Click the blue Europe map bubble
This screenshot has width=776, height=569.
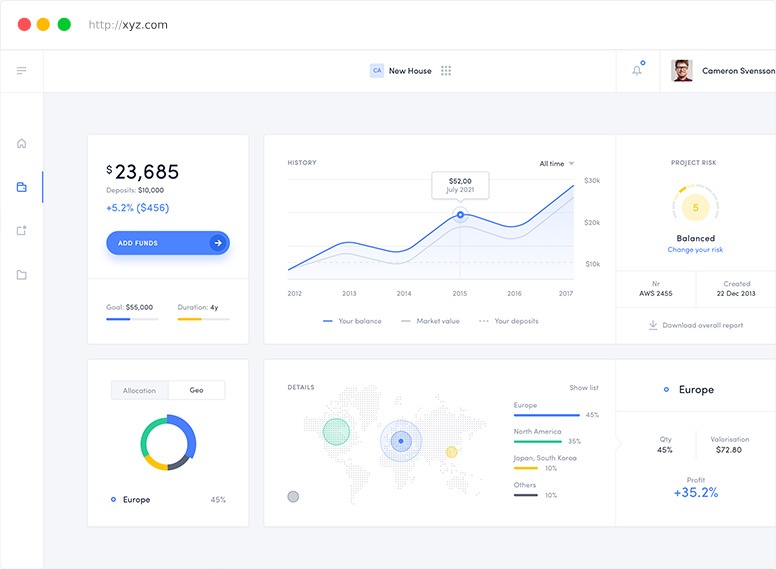click(x=401, y=441)
